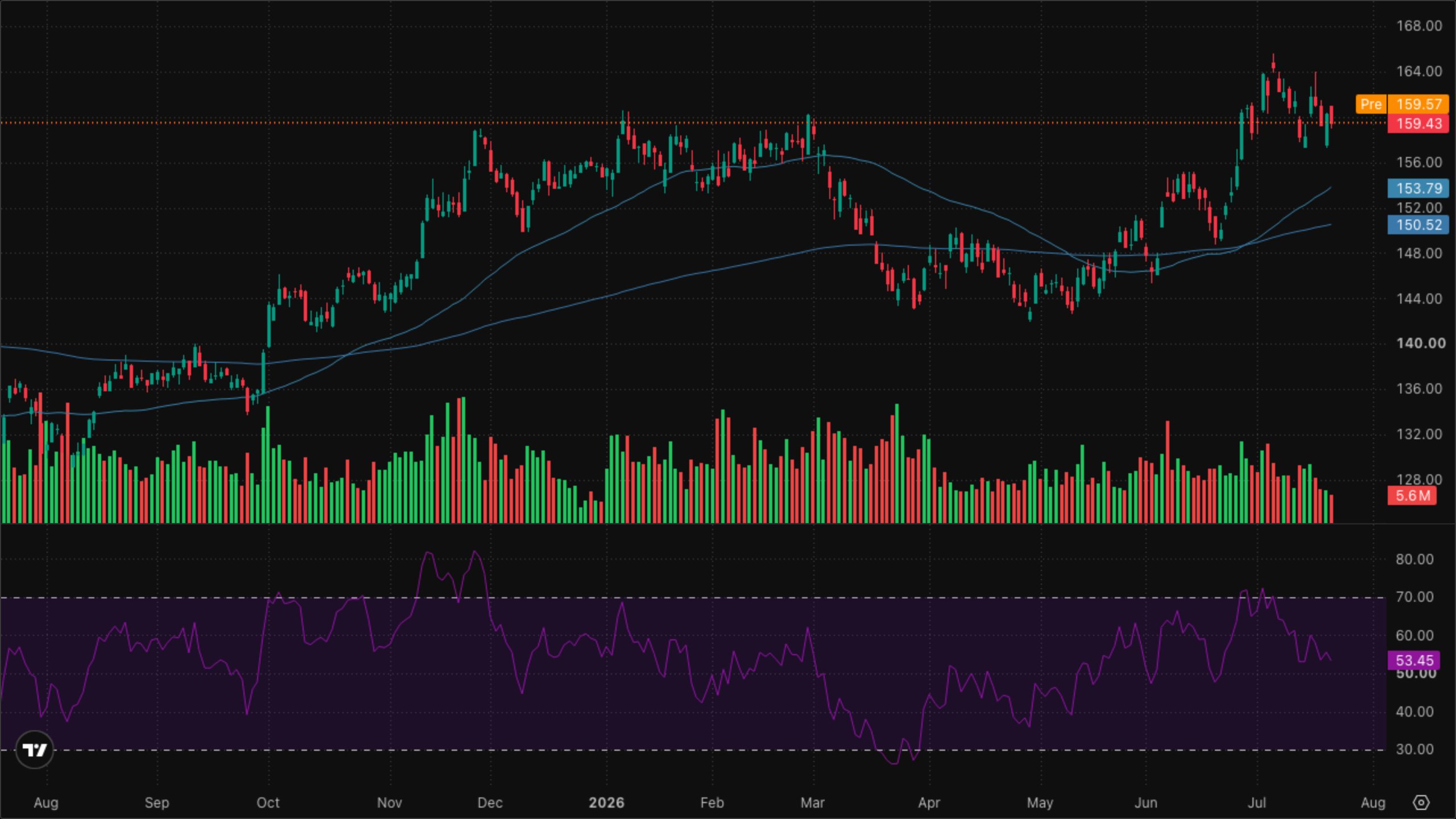Click the Jul label on time axis
Image resolution: width=1456 pixels, height=819 pixels.
tap(1256, 803)
